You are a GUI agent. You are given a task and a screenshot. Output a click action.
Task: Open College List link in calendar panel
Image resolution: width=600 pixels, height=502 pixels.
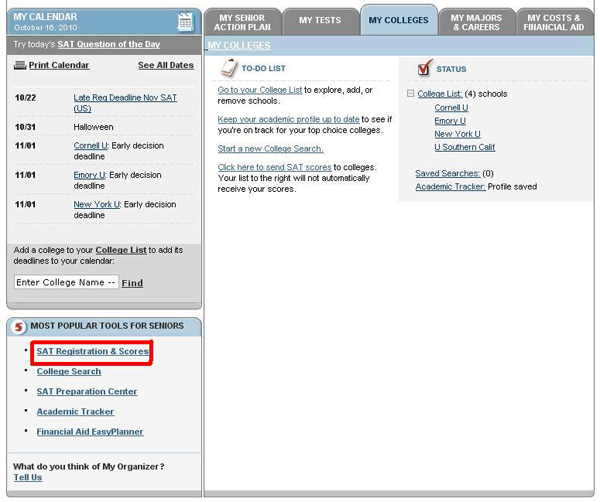pyautogui.click(x=121, y=250)
